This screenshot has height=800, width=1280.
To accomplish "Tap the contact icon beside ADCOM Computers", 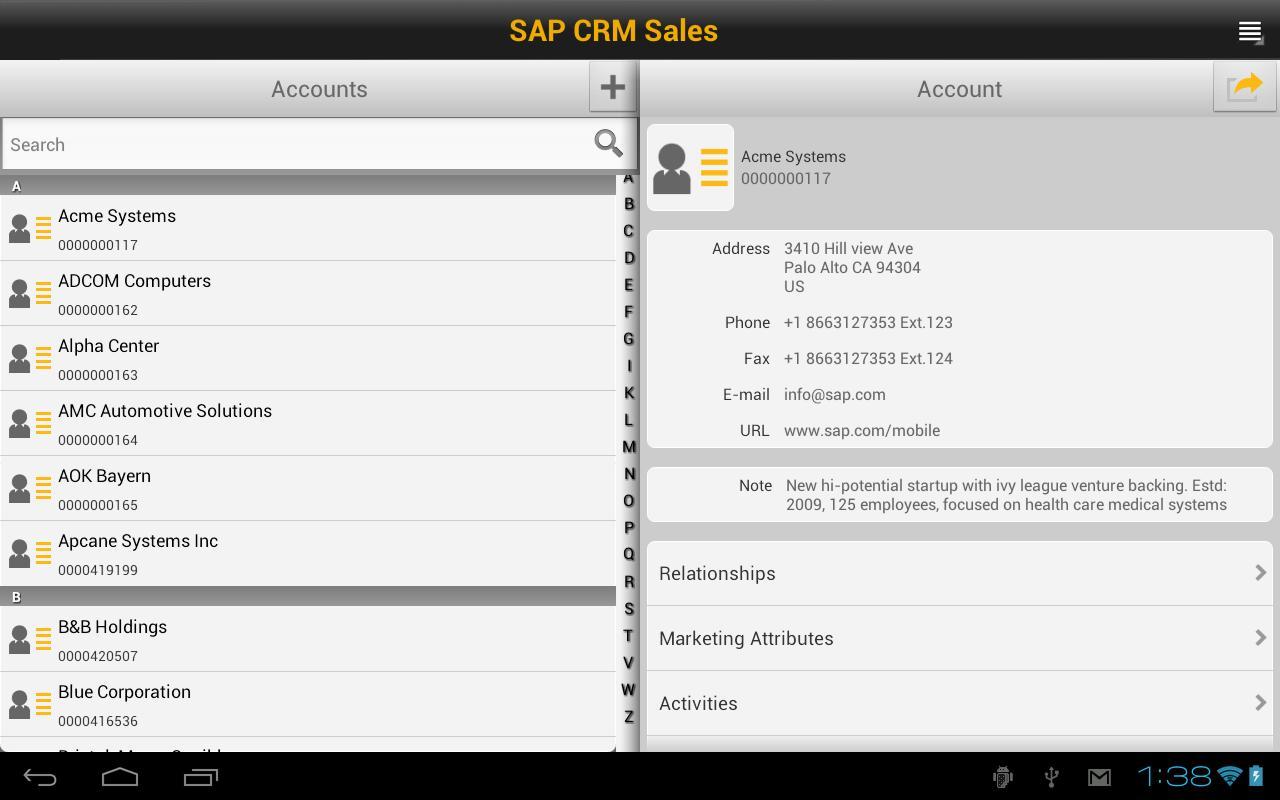I will click(22, 293).
